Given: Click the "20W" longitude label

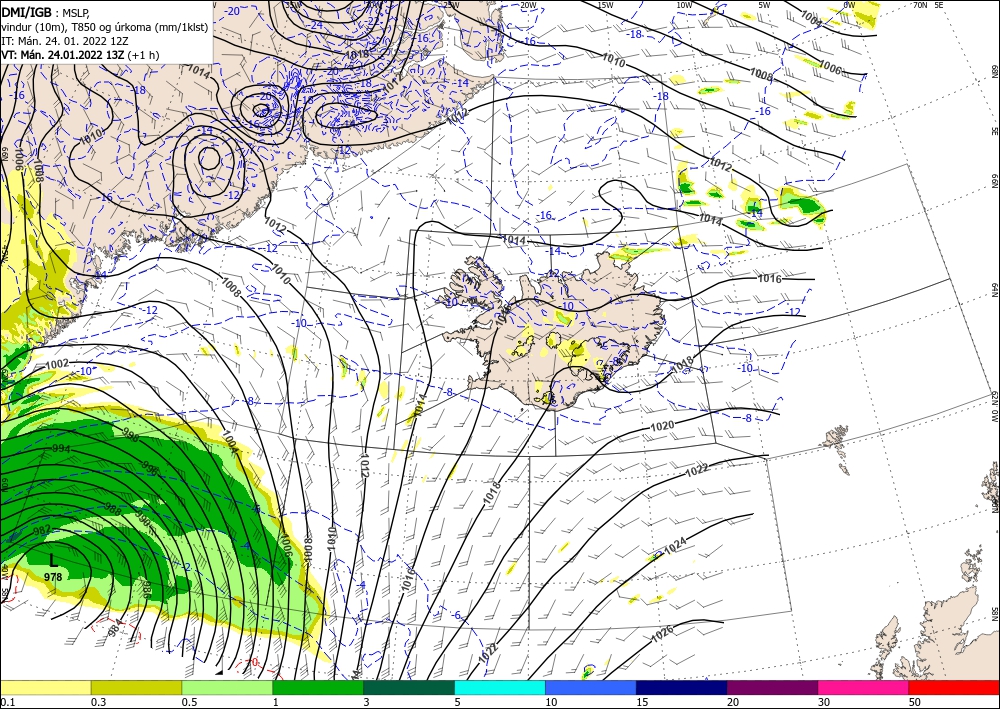Looking at the screenshot, I should coord(527,5).
